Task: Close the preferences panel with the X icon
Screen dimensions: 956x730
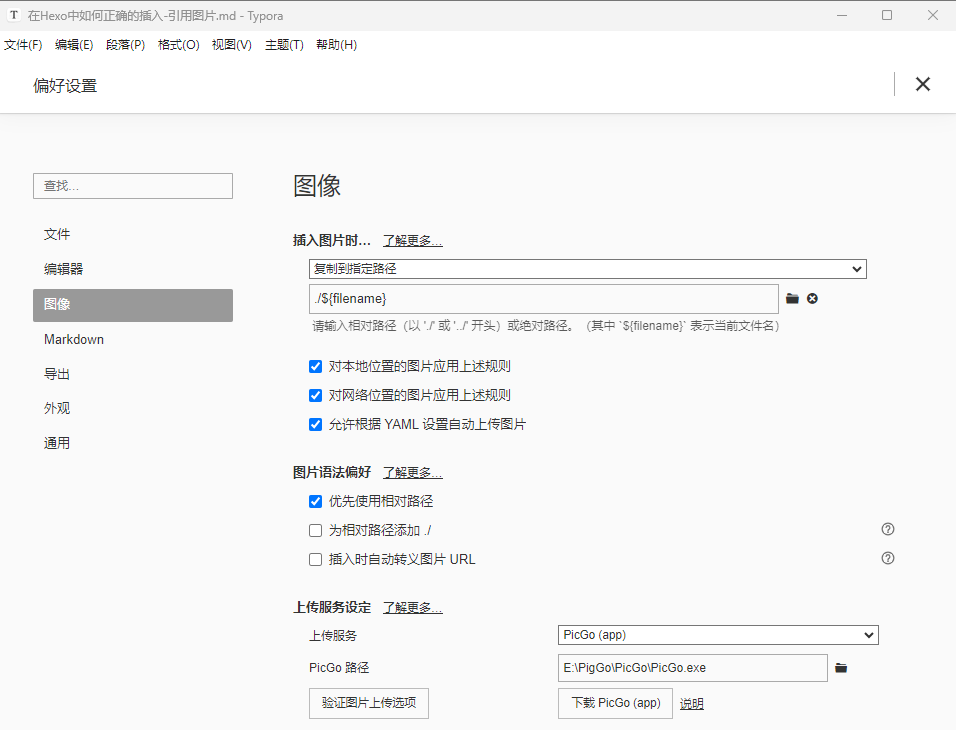Action: point(923,84)
